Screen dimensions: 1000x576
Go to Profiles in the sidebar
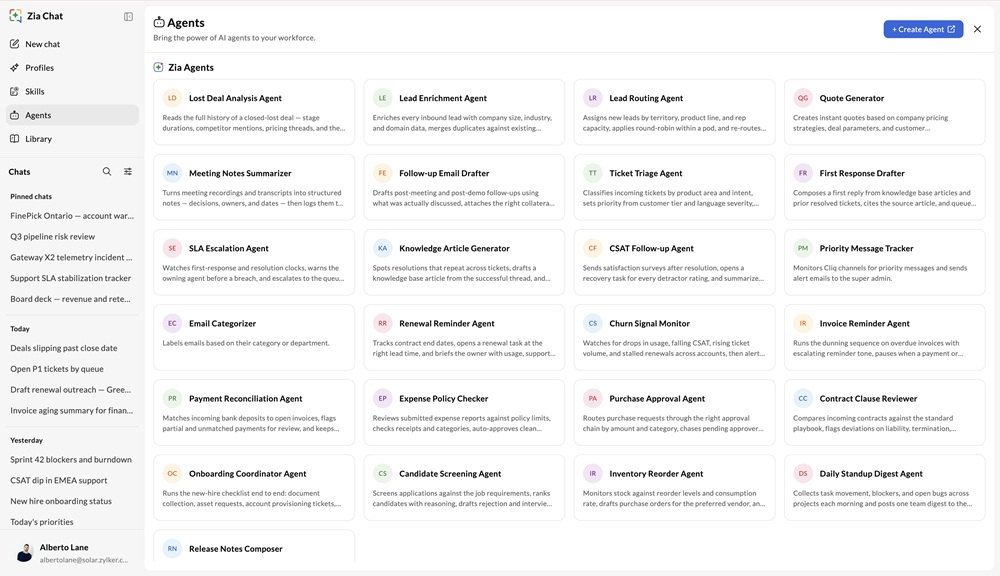[72, 68]
